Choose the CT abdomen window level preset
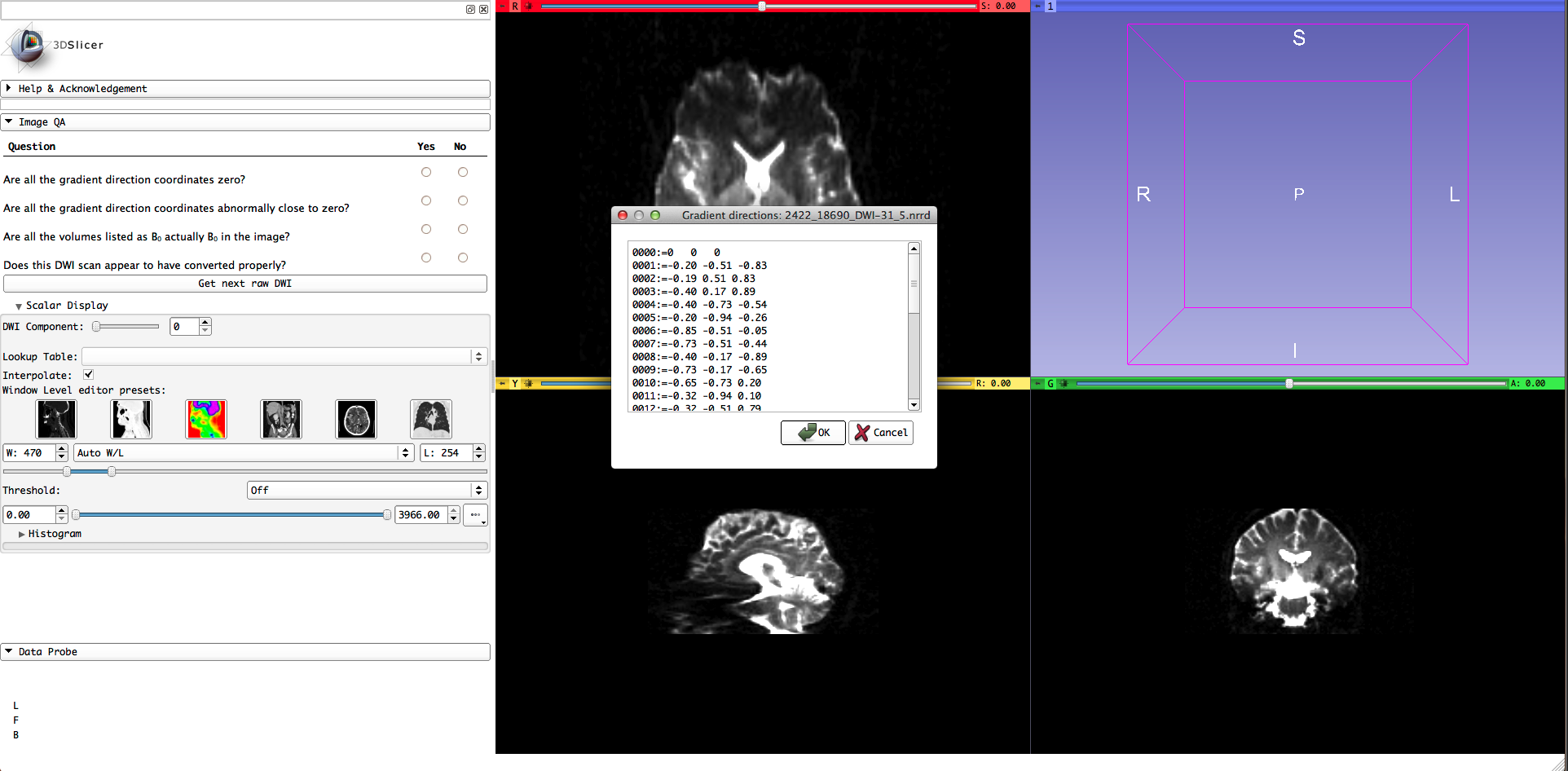Screen dimensions: 1568x771 281,420
